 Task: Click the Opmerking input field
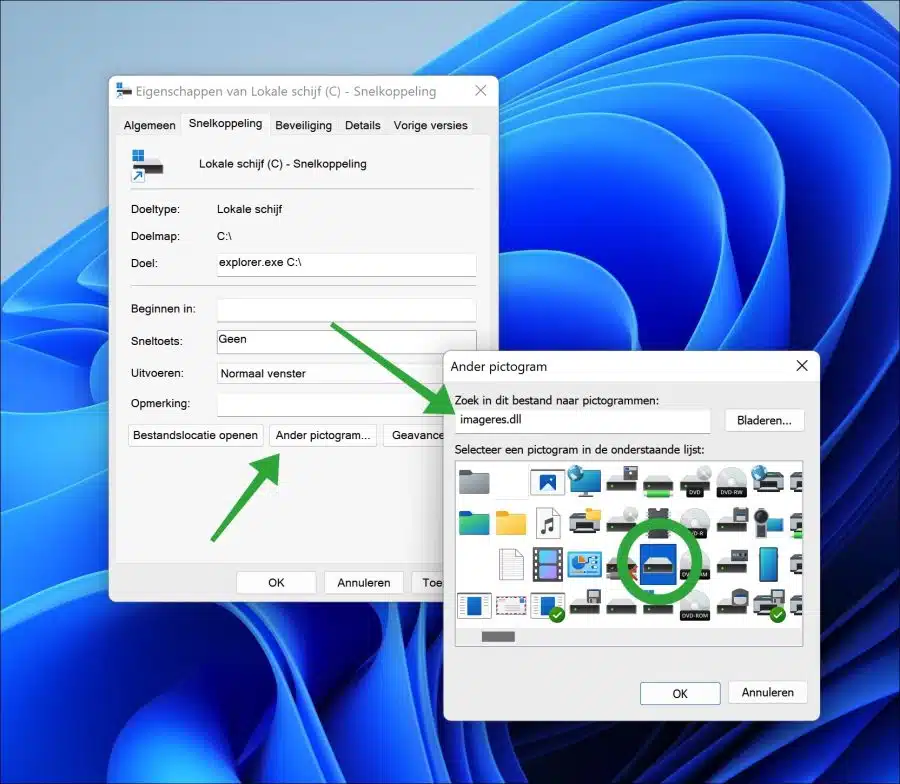[331, 404]
